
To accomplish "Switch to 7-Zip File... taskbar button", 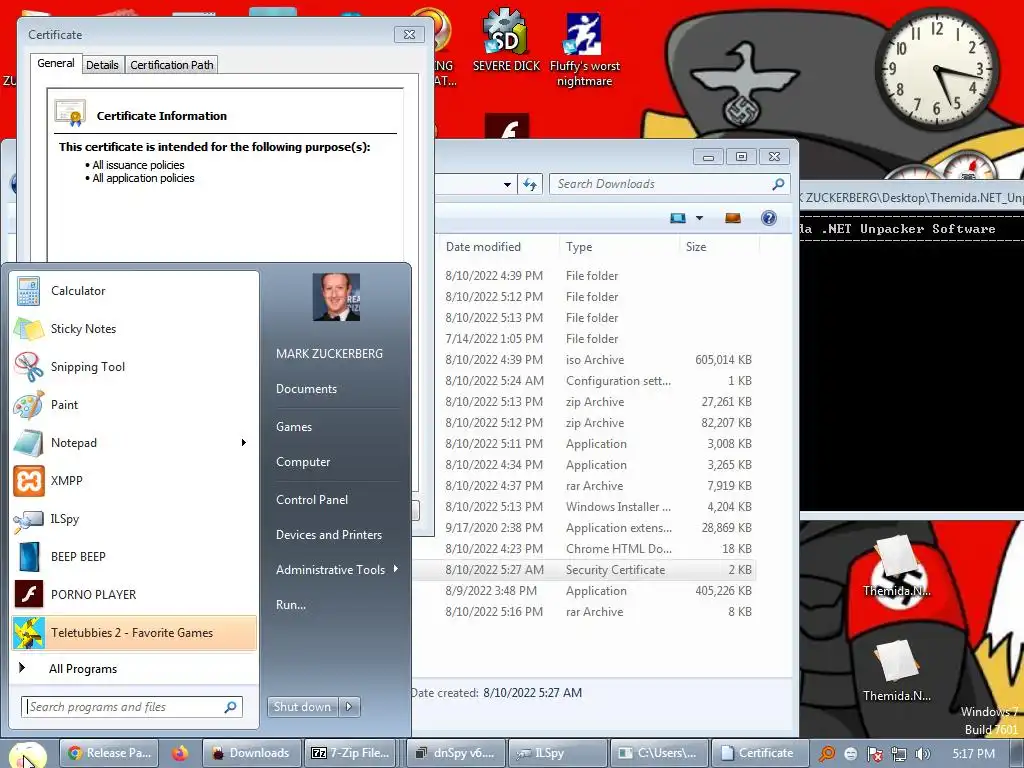I will click(x=351, y=753).
